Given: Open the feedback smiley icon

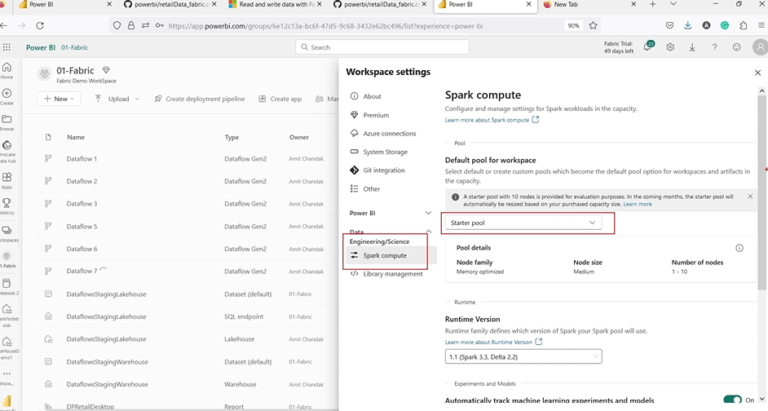Looking at the screenshot, I should [737, 48].
